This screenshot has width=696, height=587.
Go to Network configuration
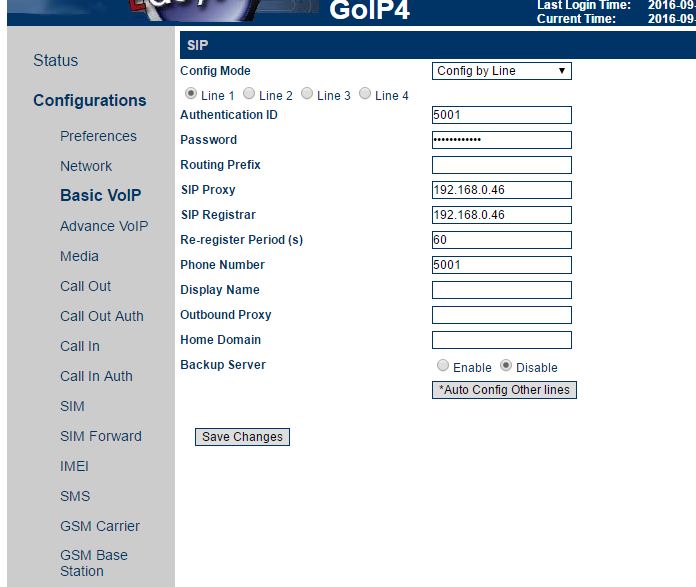(86, 166)
